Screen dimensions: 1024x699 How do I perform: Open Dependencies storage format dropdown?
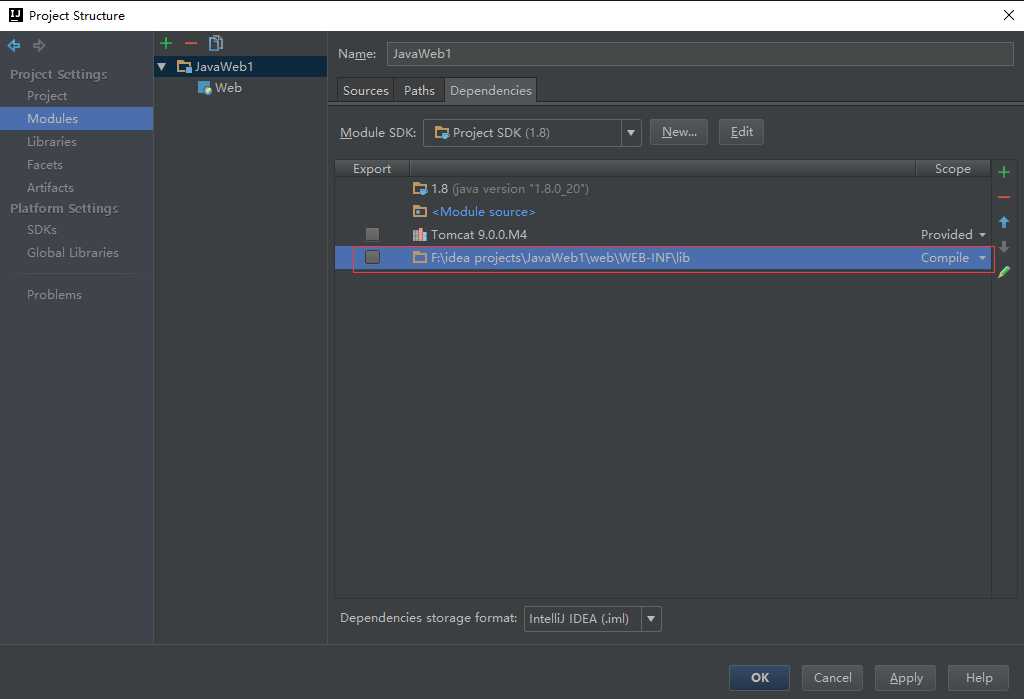[651, 619]
